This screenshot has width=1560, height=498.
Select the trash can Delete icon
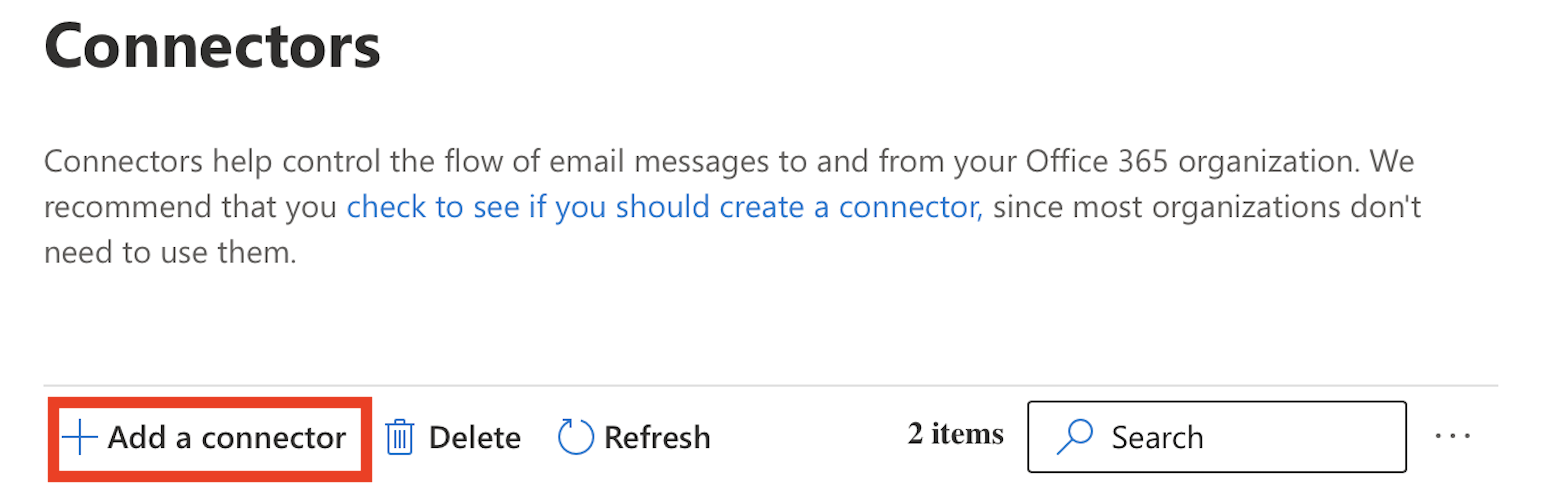[400, 438]
